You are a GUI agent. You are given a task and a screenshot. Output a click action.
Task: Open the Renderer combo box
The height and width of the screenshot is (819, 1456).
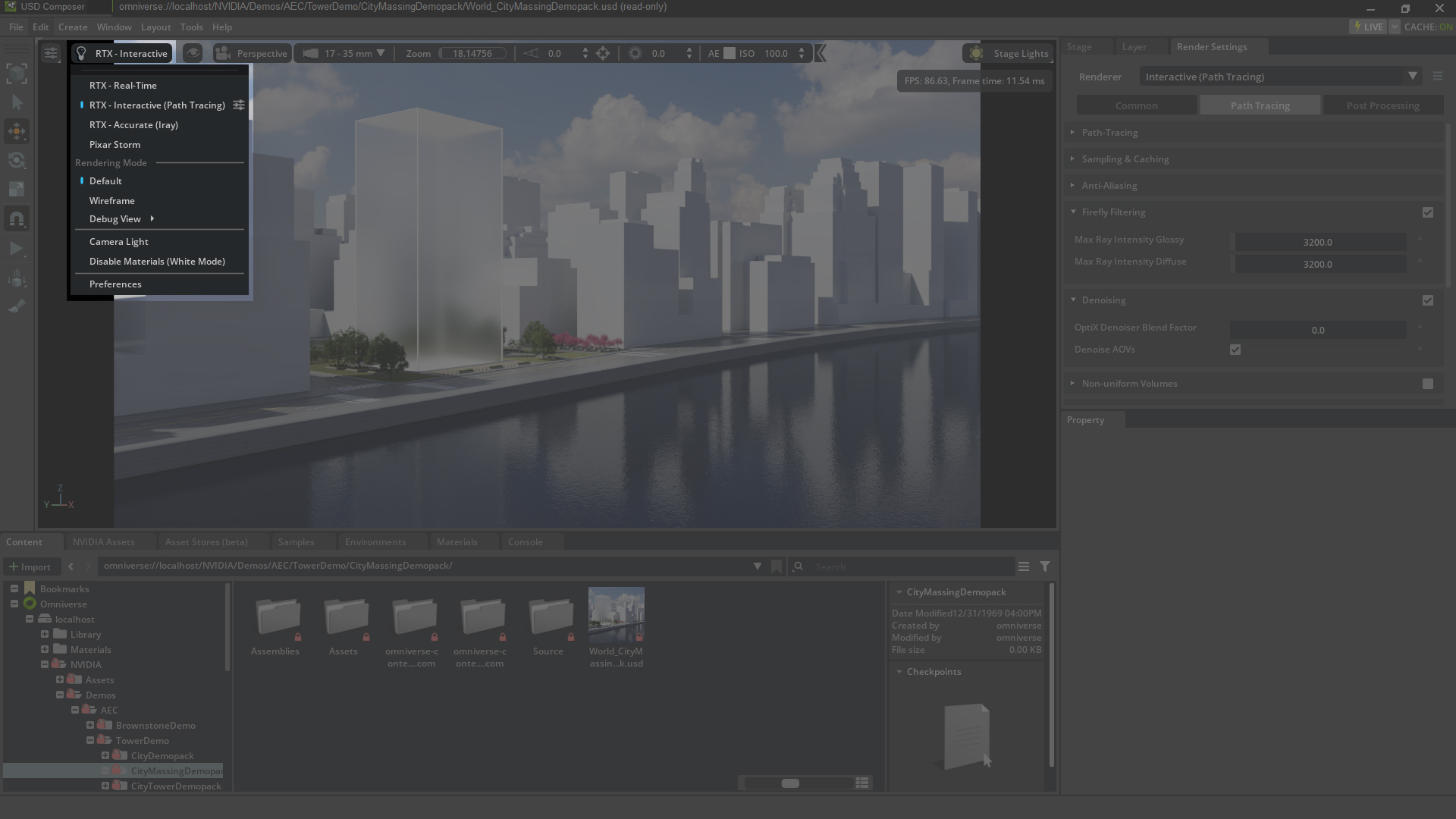pyautogui.click(x=1280, y=77)
